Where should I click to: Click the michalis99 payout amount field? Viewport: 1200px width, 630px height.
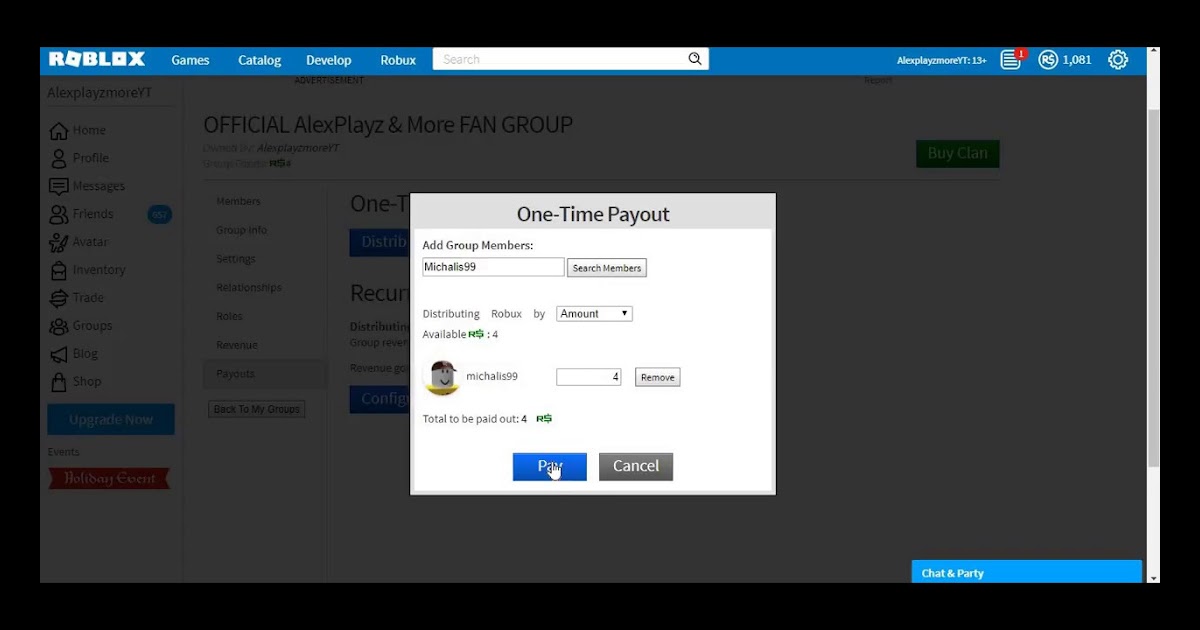click(589, 377)
